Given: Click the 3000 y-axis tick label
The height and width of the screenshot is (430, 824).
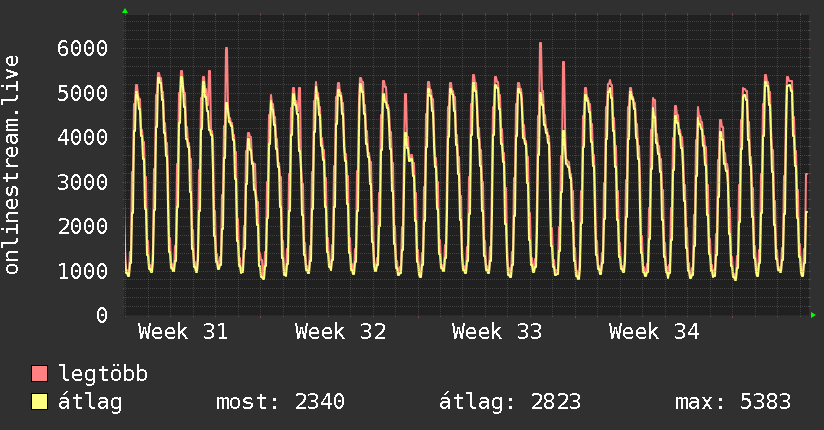Looking at the screenshot, I should 83,182.
